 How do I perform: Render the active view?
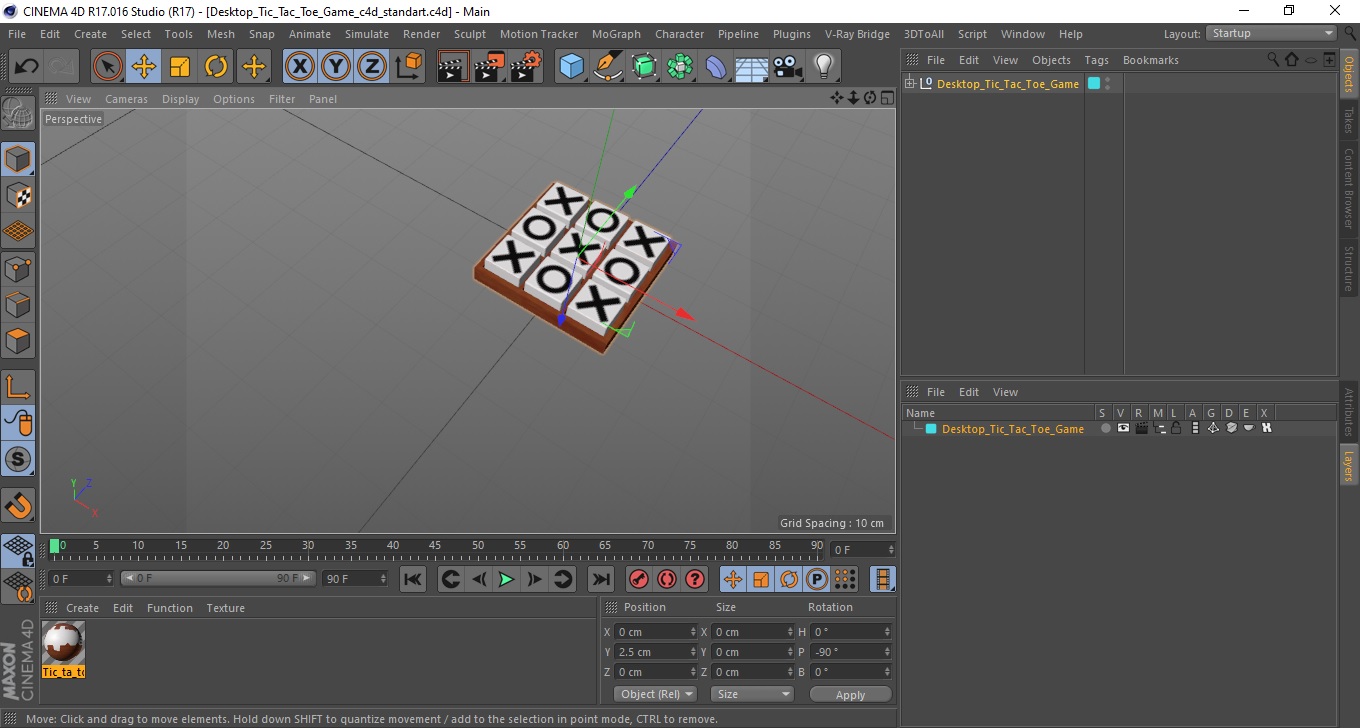pos(453,67)
